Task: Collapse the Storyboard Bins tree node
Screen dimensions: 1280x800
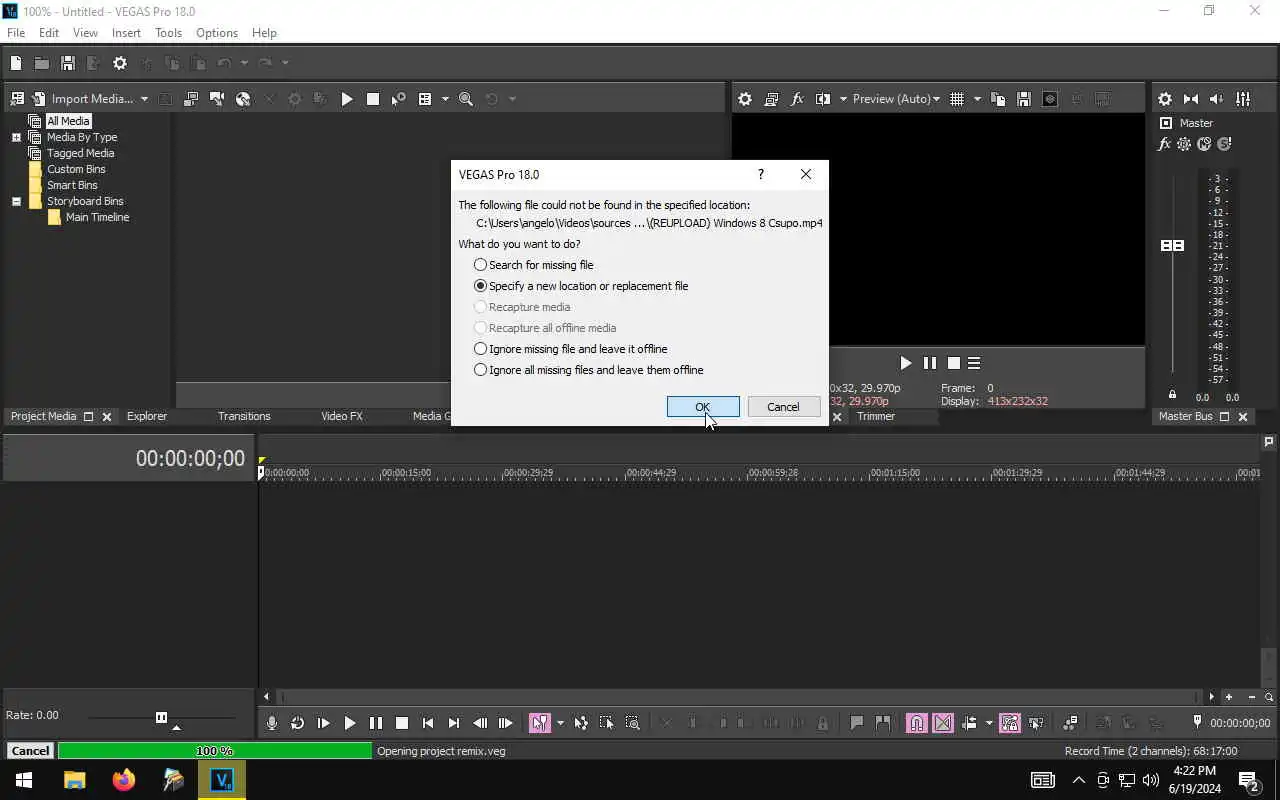Action: point(16,201)
